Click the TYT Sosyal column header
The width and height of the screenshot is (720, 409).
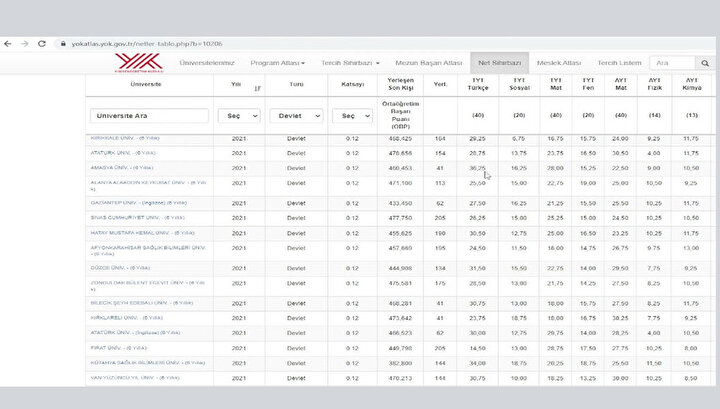[x=519, y=84]
